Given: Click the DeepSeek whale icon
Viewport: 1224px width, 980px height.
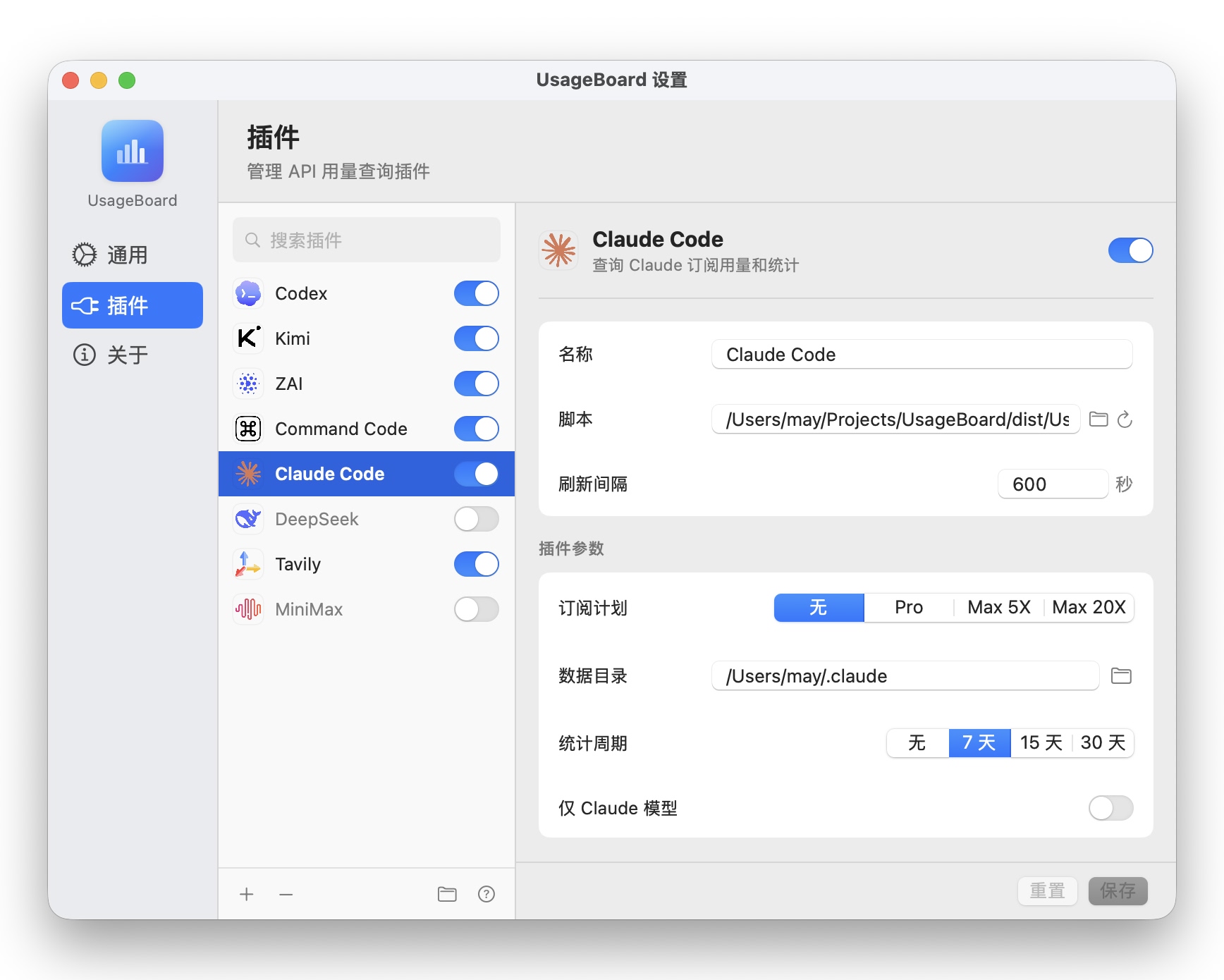Looking at the screenshot, I should tap(248, 519).
